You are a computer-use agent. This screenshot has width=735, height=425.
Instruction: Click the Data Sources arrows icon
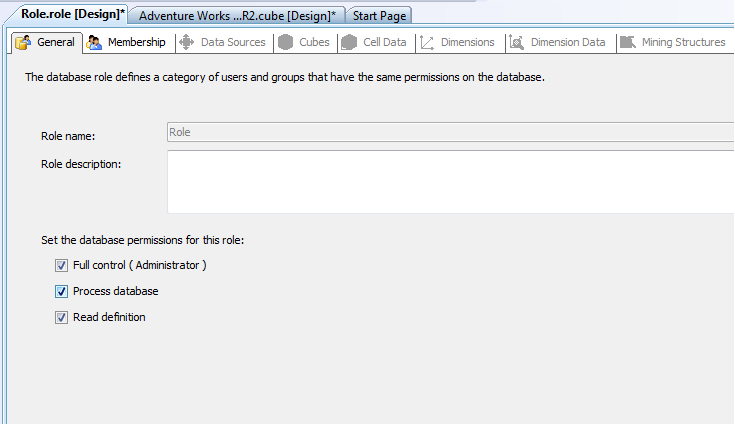(187, 42)
